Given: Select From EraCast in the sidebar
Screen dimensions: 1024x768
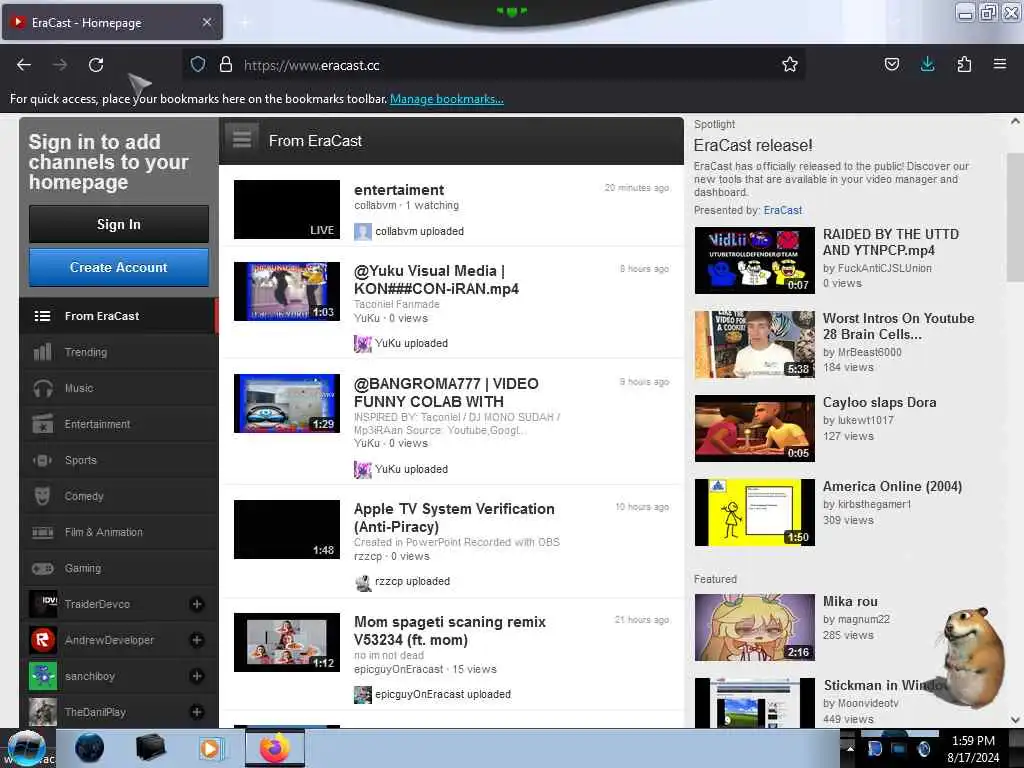Looking at the screenshot, I should (x=118, y=316).
